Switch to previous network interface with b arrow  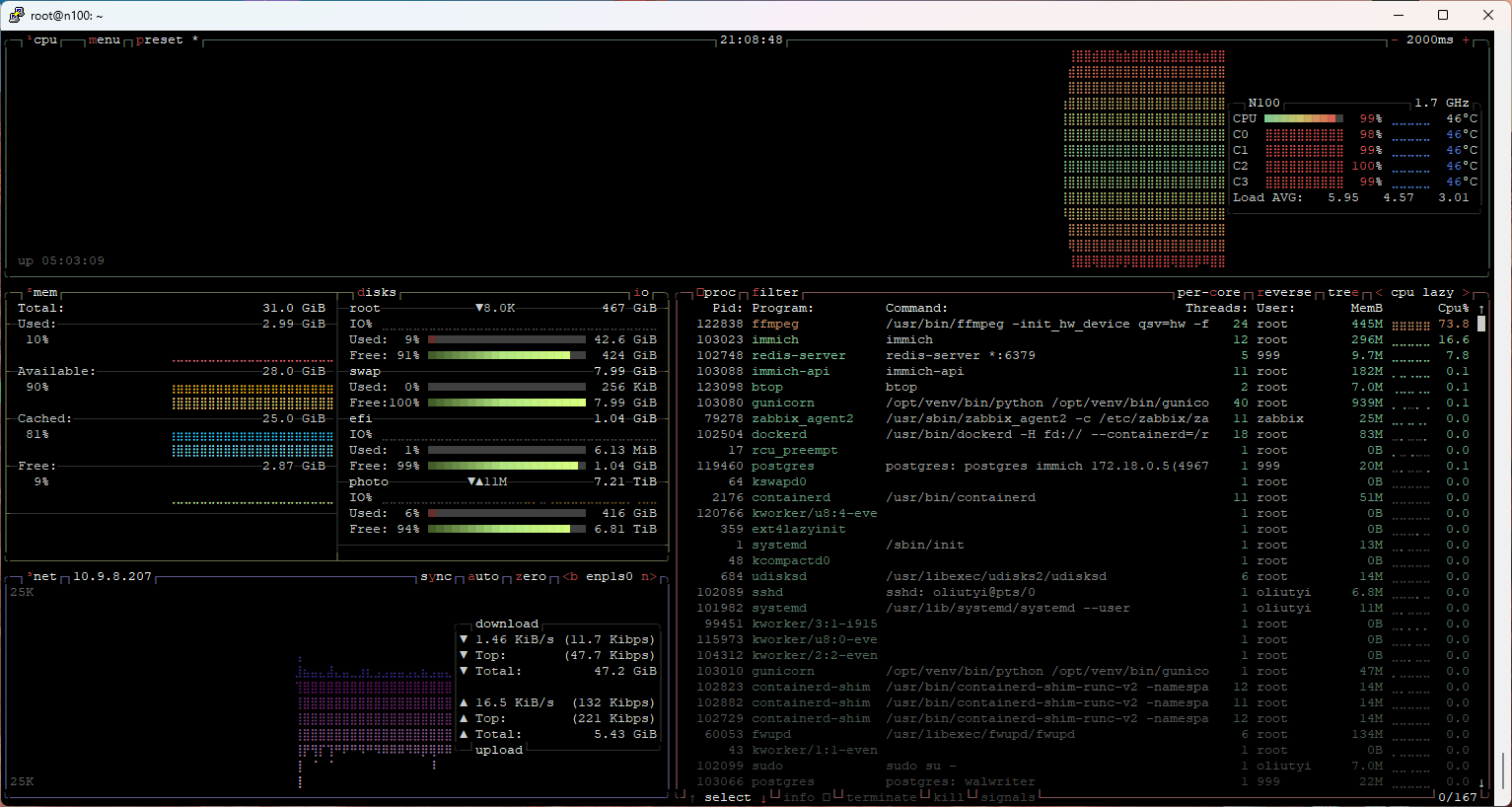570,577
